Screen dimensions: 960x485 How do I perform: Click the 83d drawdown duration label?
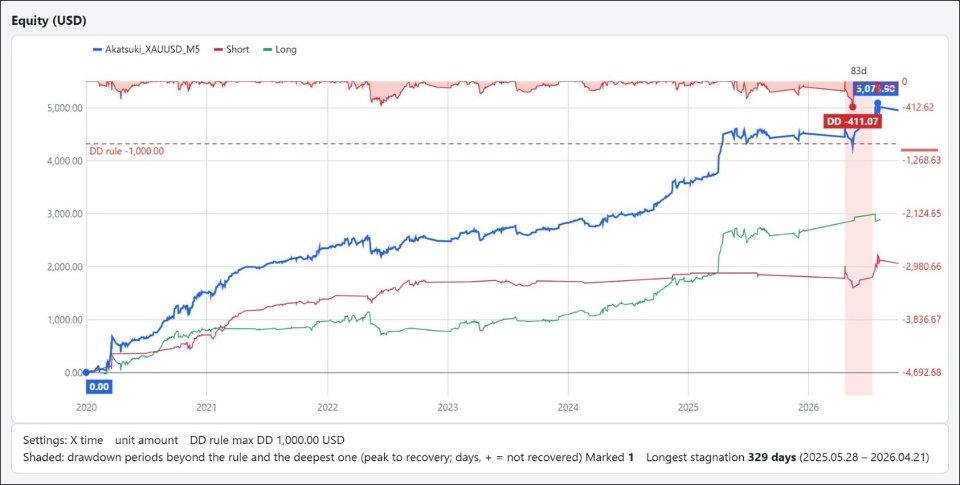point(858,70)
